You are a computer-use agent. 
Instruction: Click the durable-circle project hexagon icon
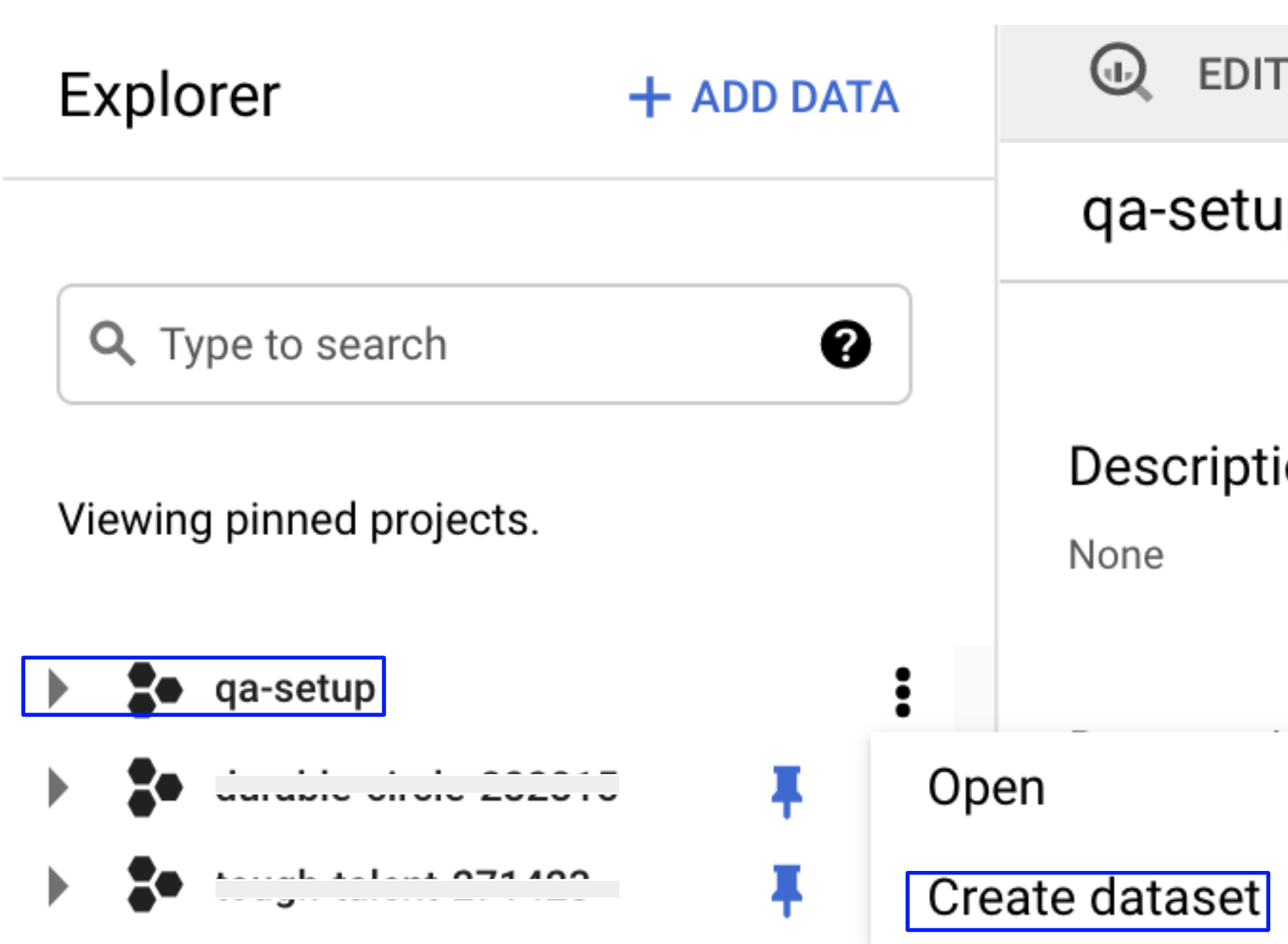[153, 789]
